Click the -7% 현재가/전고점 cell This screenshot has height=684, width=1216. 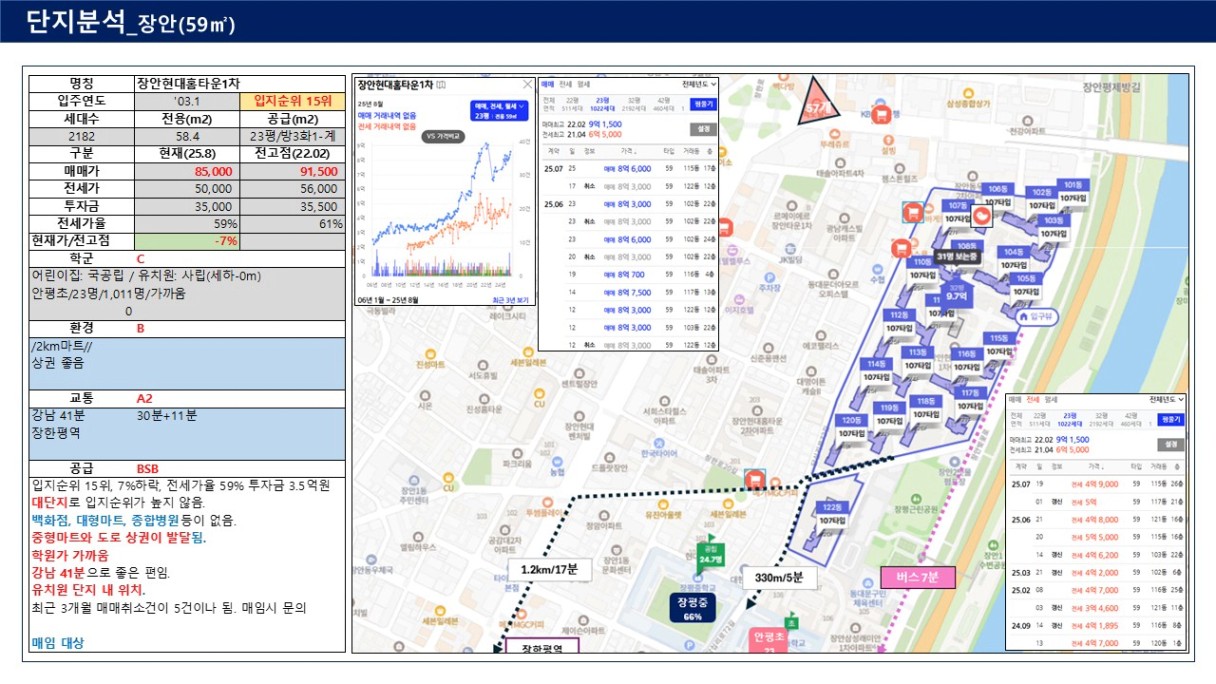187,241
